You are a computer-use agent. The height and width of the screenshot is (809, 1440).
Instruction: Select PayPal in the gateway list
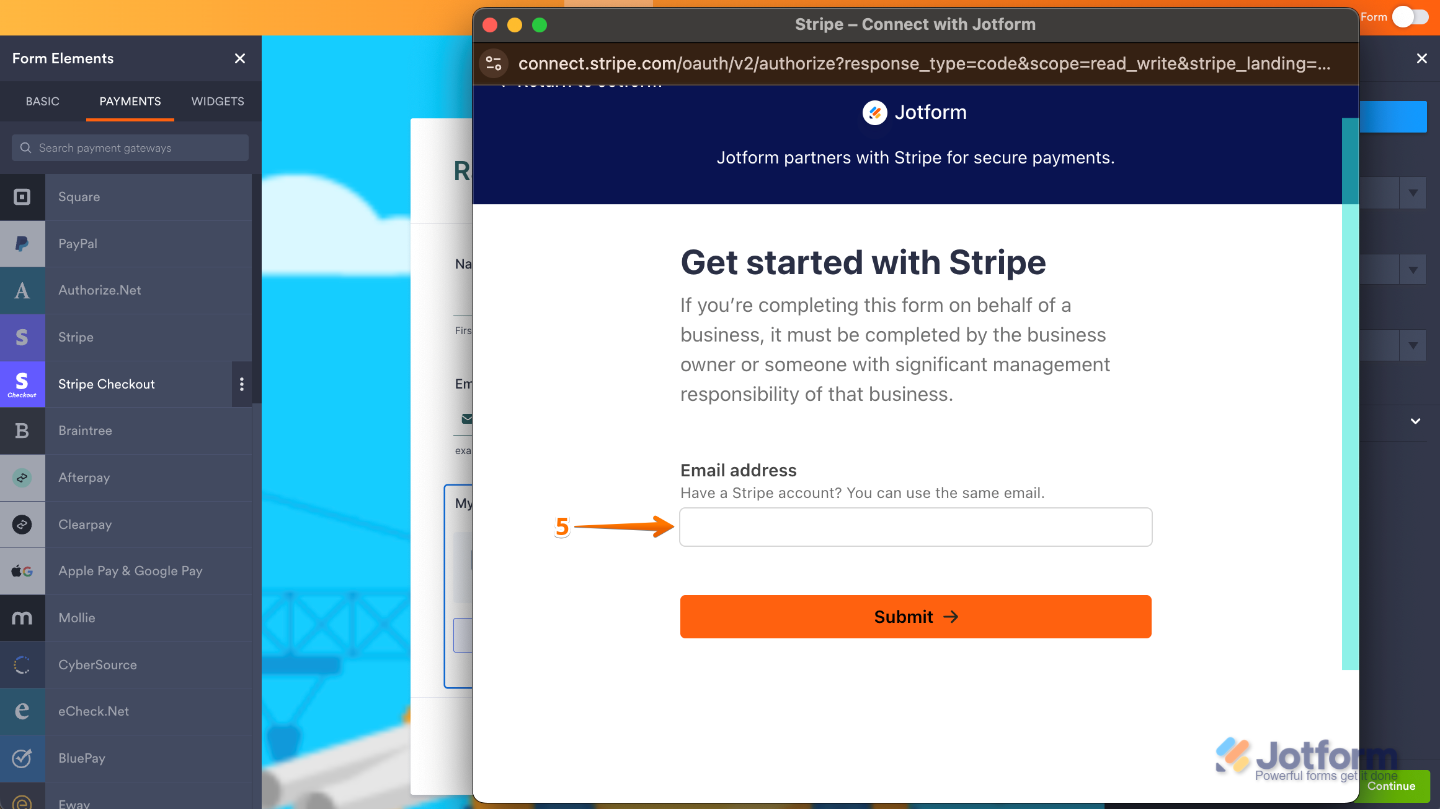(x=78, y=244)
